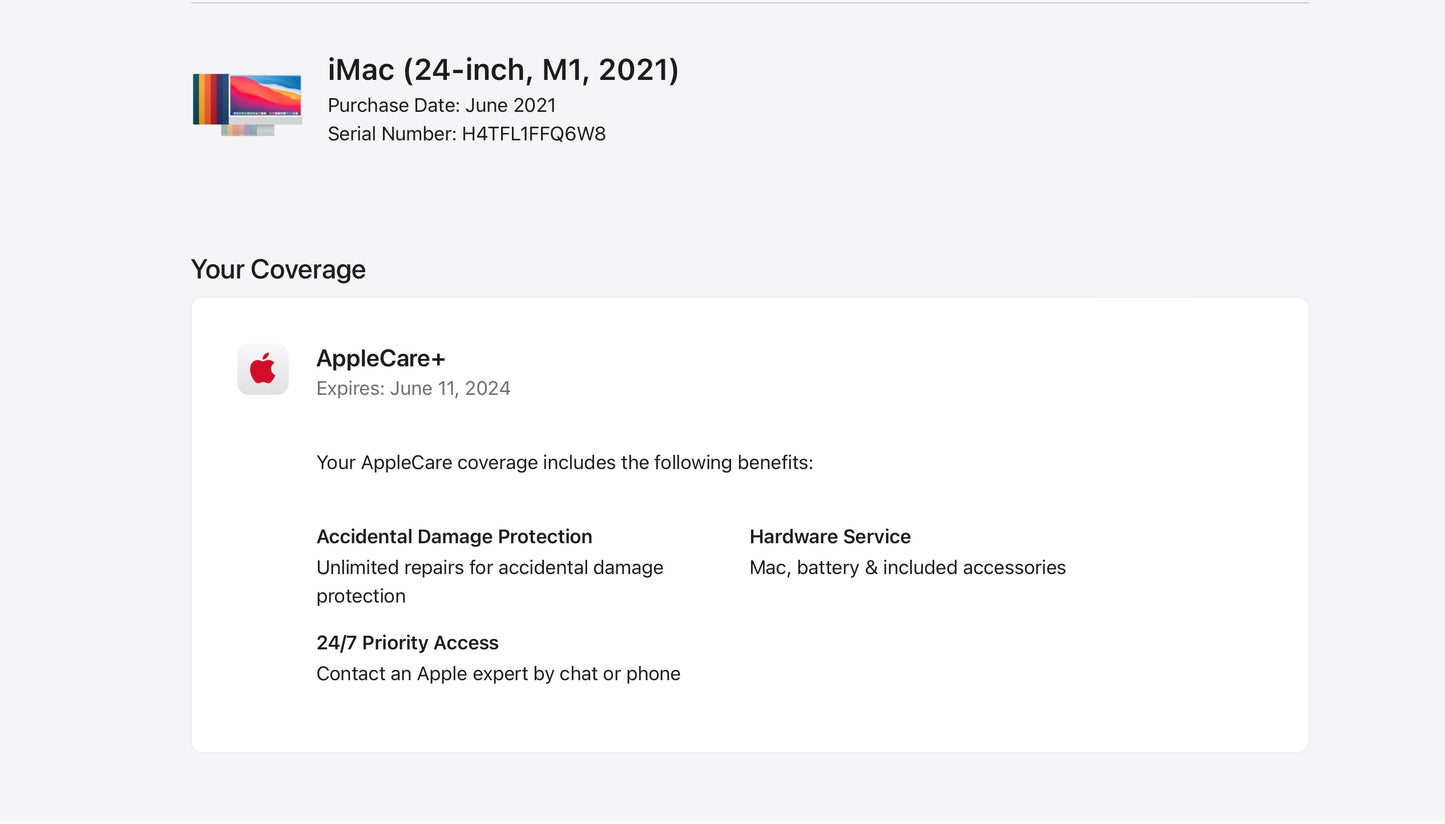Click the Purchase Date: June 2021 text

[x=442, y=105]
